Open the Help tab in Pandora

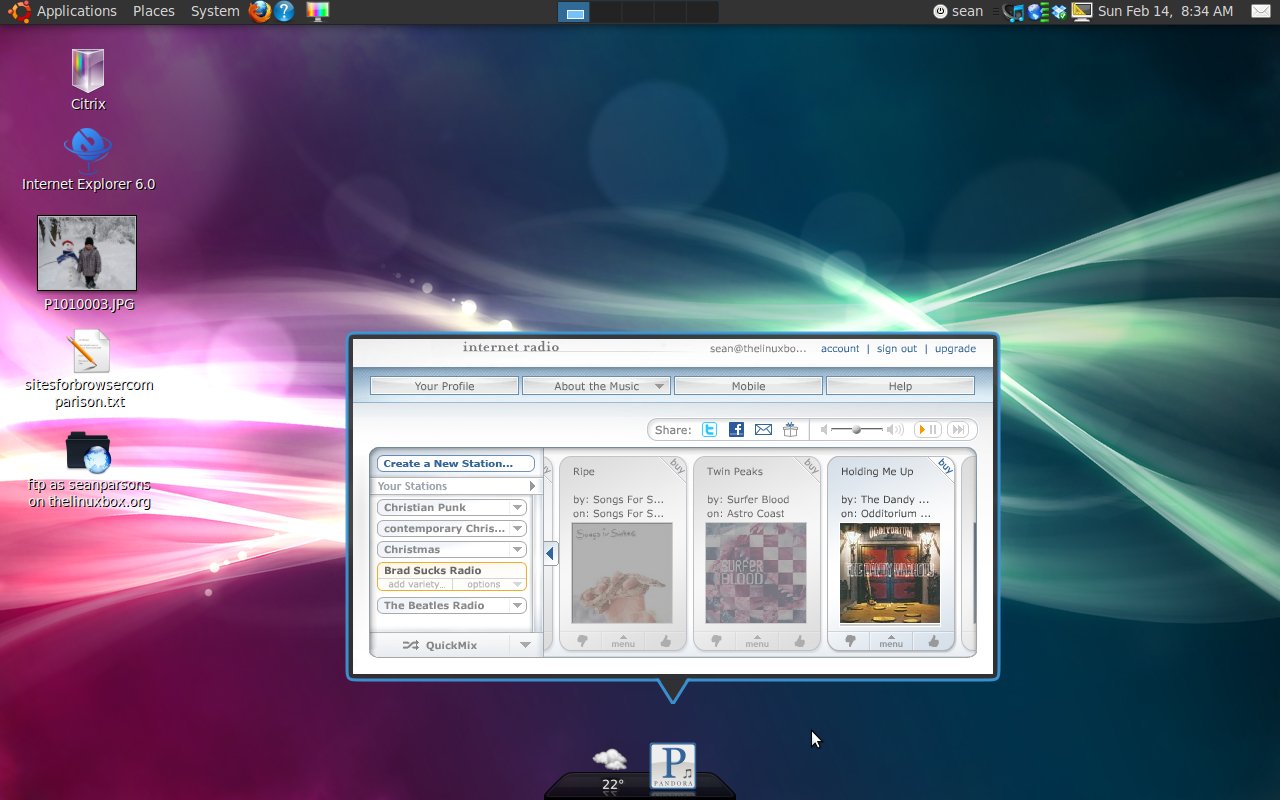900,386
